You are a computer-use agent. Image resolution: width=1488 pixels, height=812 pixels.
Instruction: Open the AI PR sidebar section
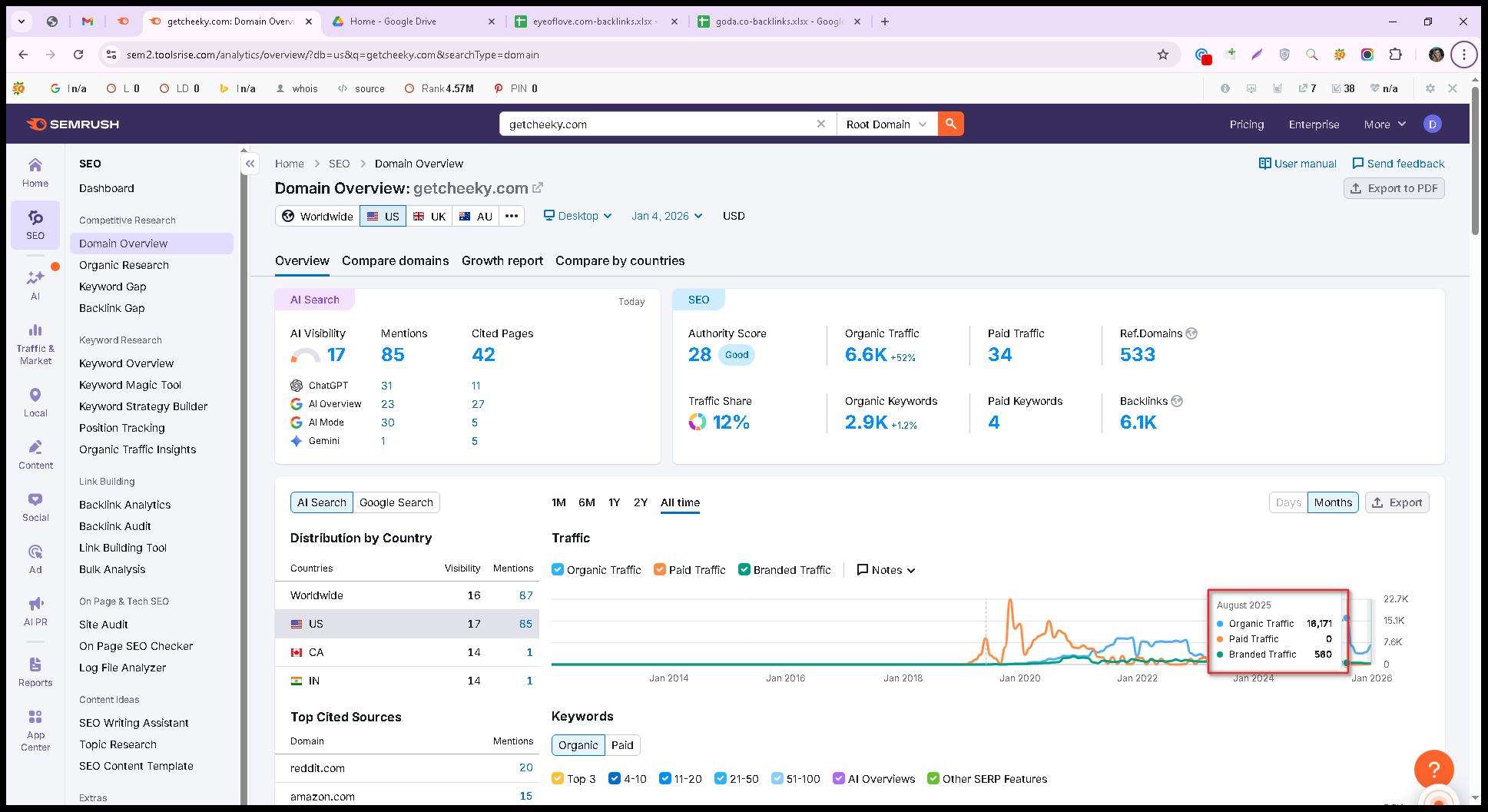35,611
